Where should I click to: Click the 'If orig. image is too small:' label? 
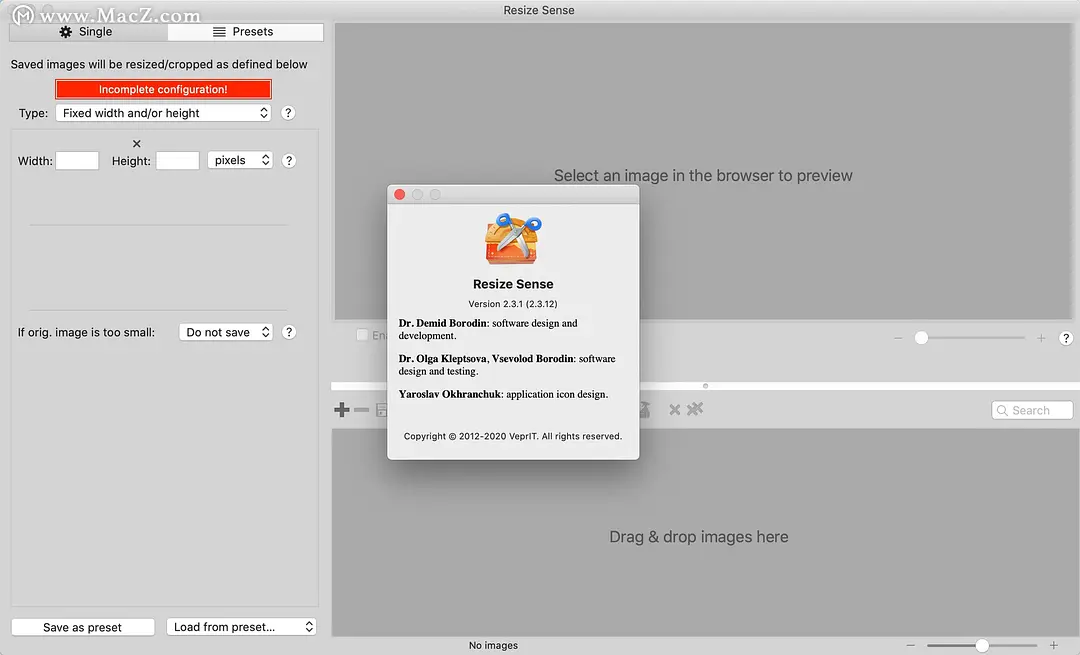pos(86,332)
